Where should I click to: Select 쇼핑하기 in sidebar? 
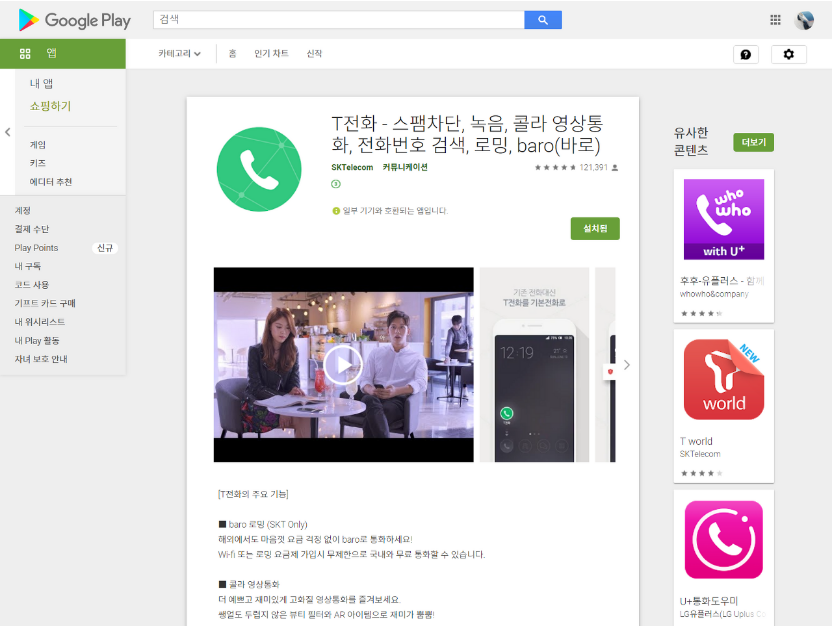(50, 106)
